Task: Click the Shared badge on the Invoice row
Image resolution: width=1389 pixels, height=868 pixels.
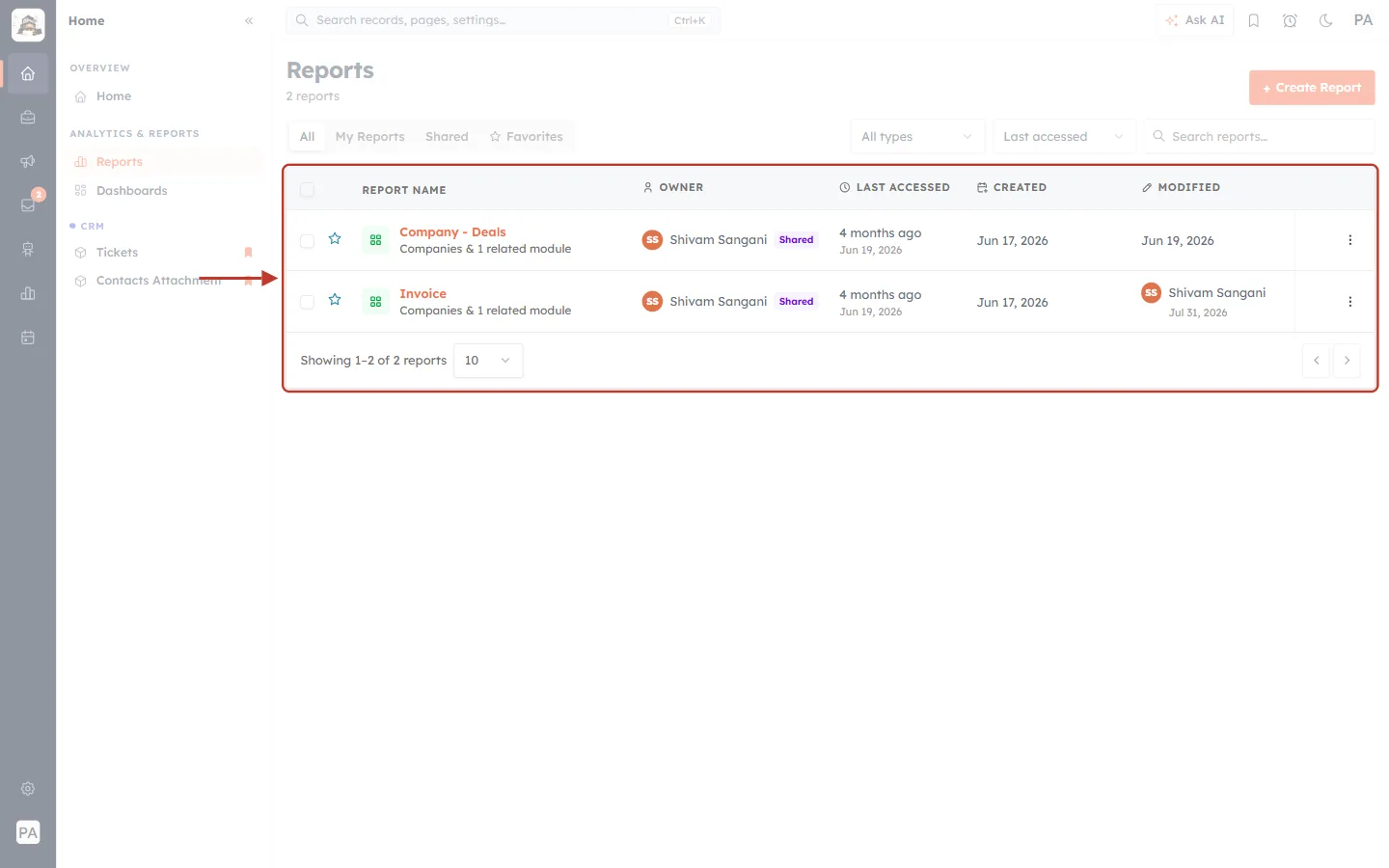Action: 796,302
